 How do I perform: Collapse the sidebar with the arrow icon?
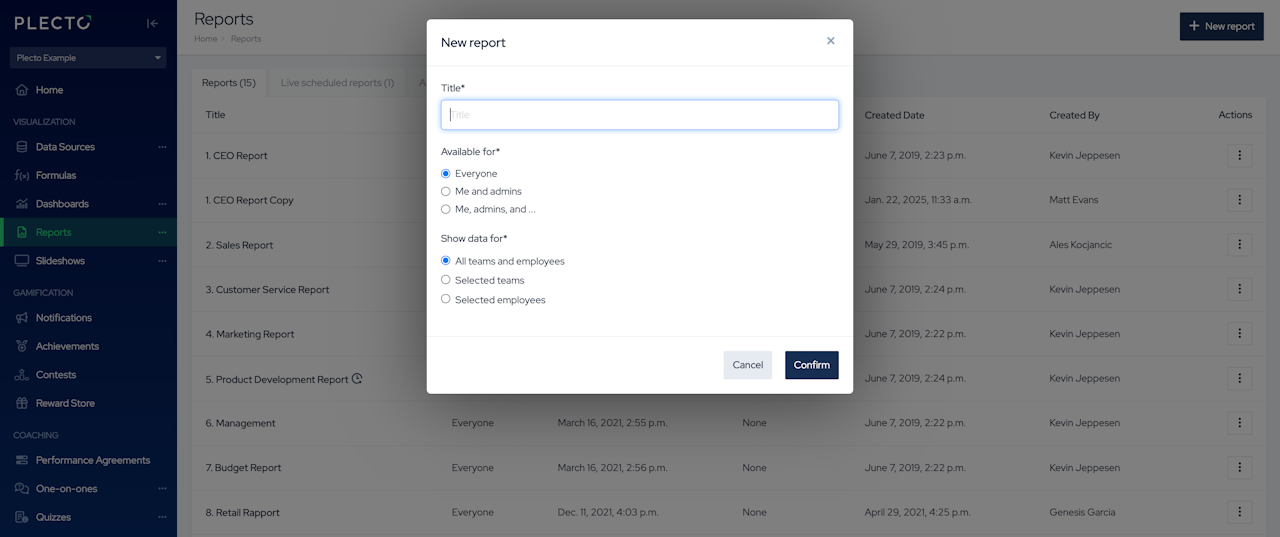(x=152, y=23)
